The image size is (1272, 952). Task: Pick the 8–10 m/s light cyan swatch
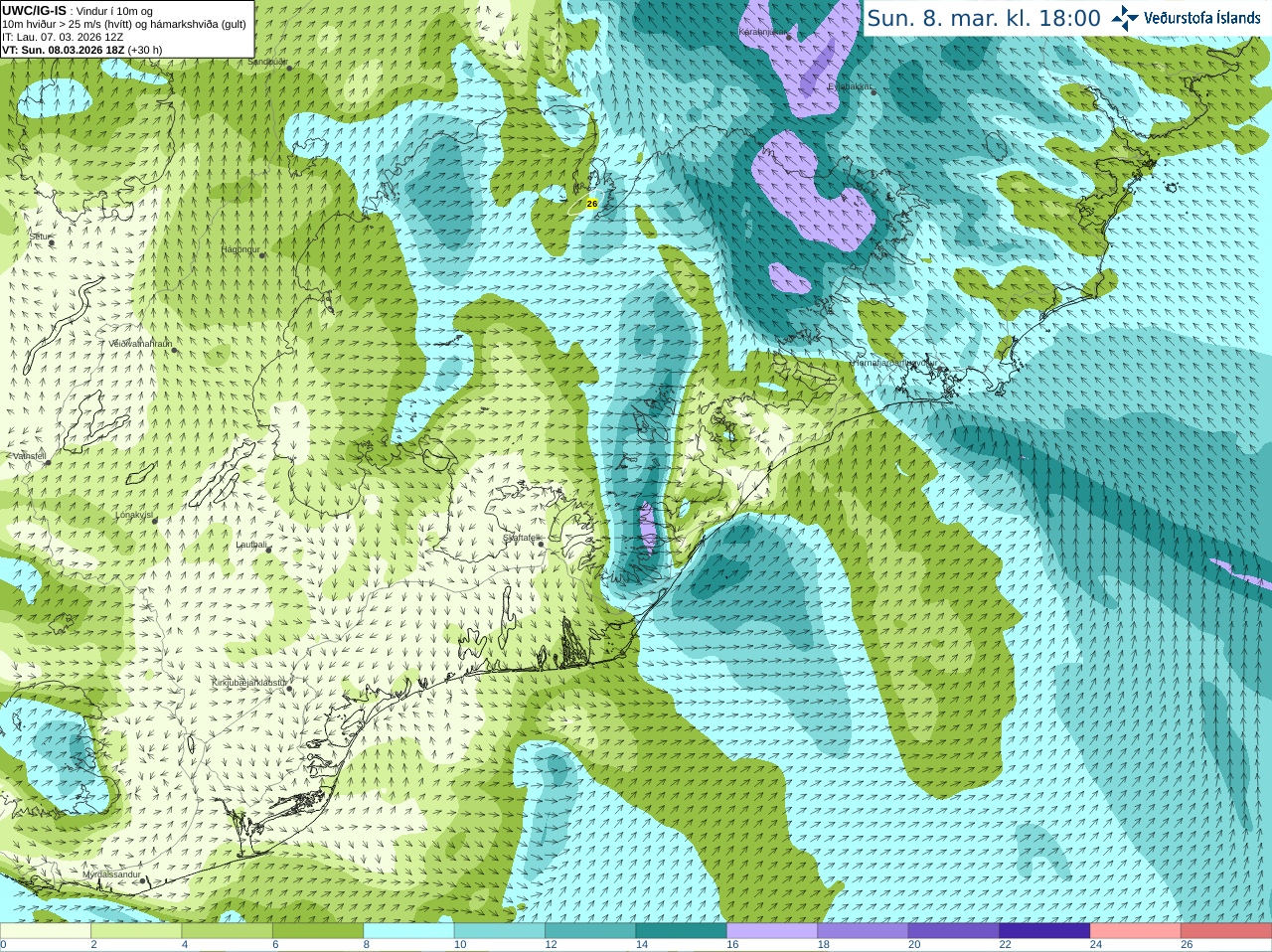click(408, 932)
